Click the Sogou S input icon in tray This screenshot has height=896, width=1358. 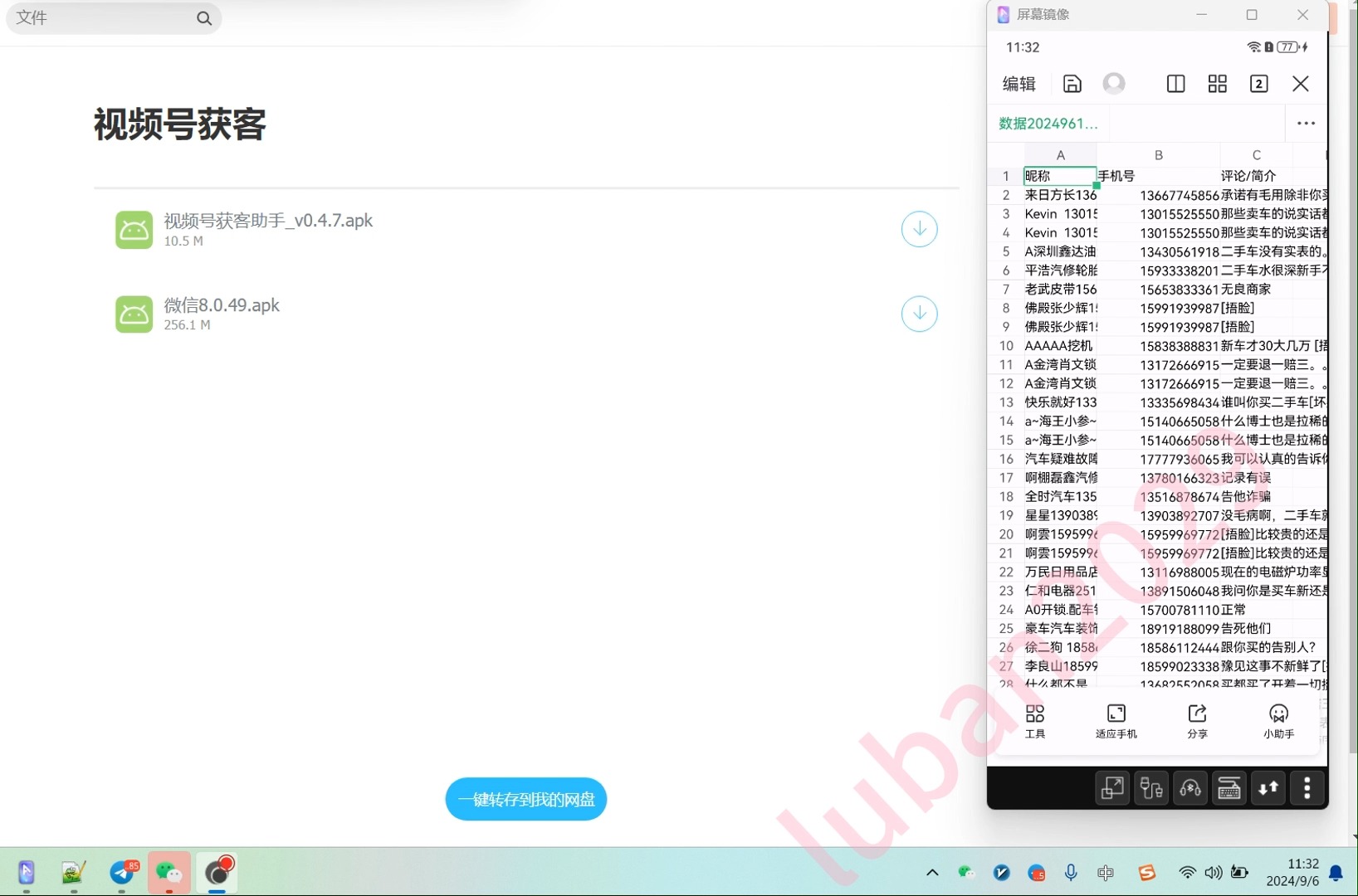[1147, 872]
